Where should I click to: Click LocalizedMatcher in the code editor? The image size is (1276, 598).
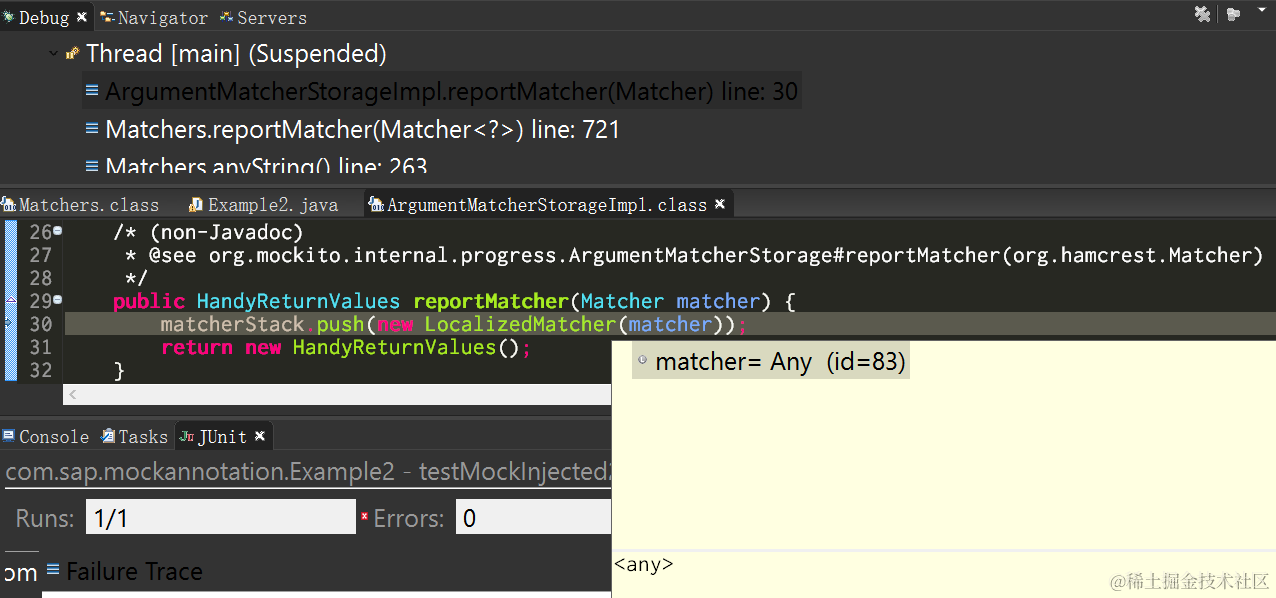point(518,324)
